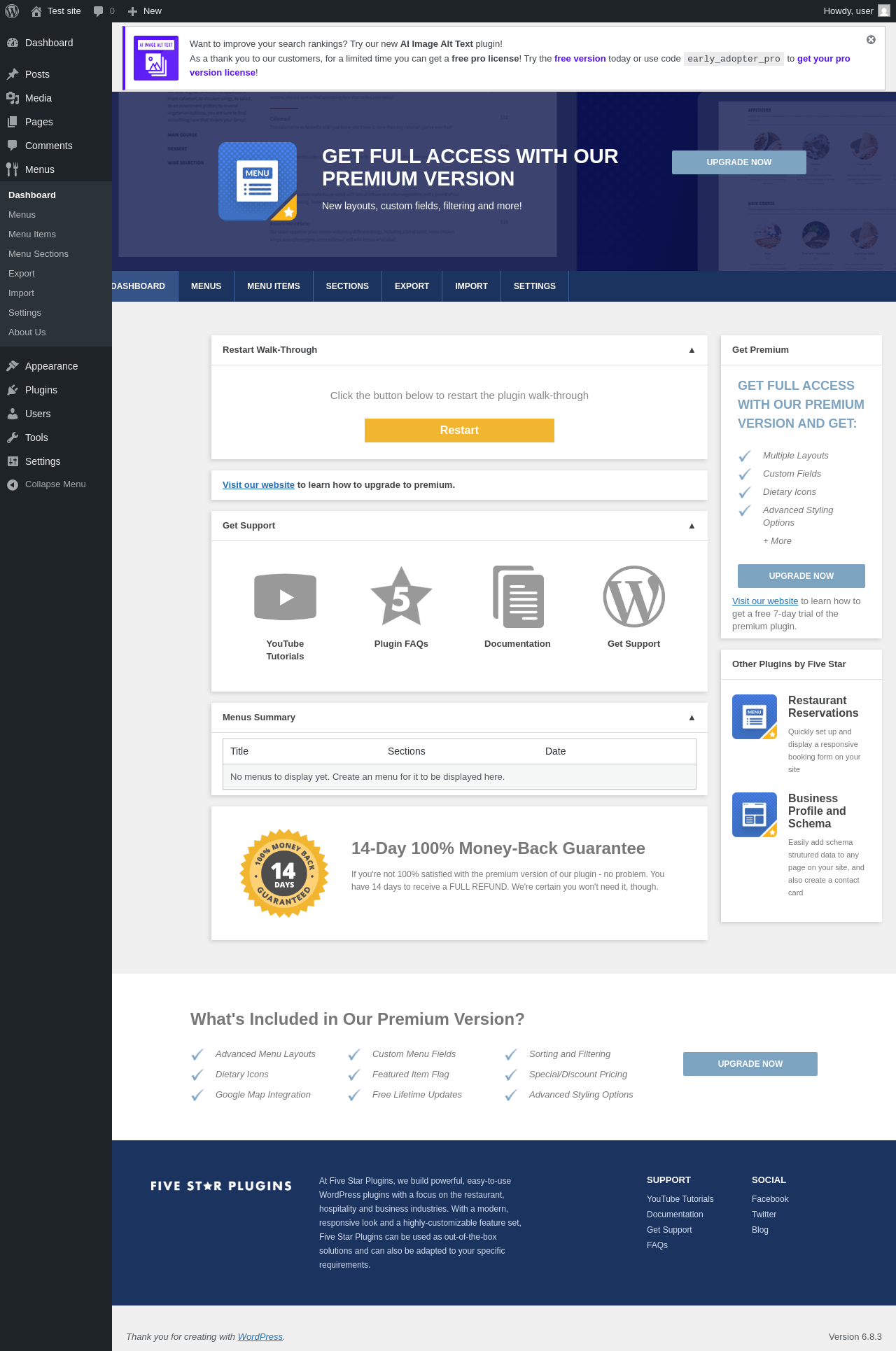The height and width of the screenshot is (1351, 896).
Task: Click the early_adopter_pro promo code
Action: pyautogui.click(x=734, y=59)
